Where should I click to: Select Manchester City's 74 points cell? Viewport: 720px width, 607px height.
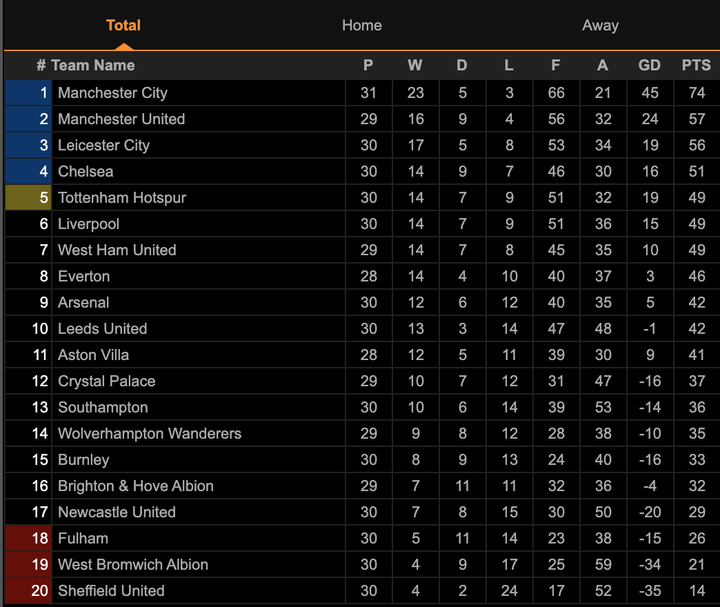coord(696,93)
